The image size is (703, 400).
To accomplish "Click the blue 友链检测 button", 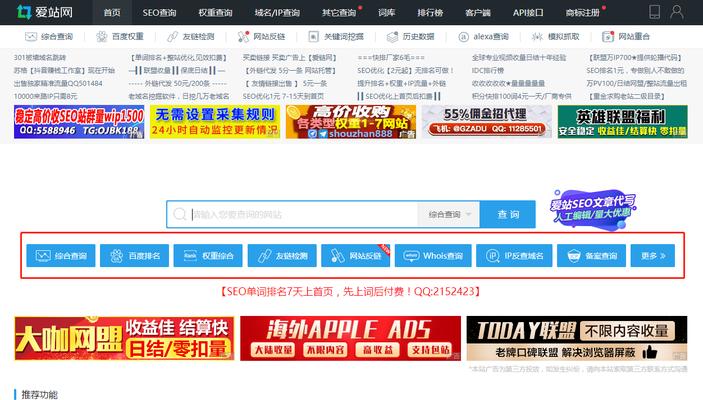I will (x=282, y=256).
